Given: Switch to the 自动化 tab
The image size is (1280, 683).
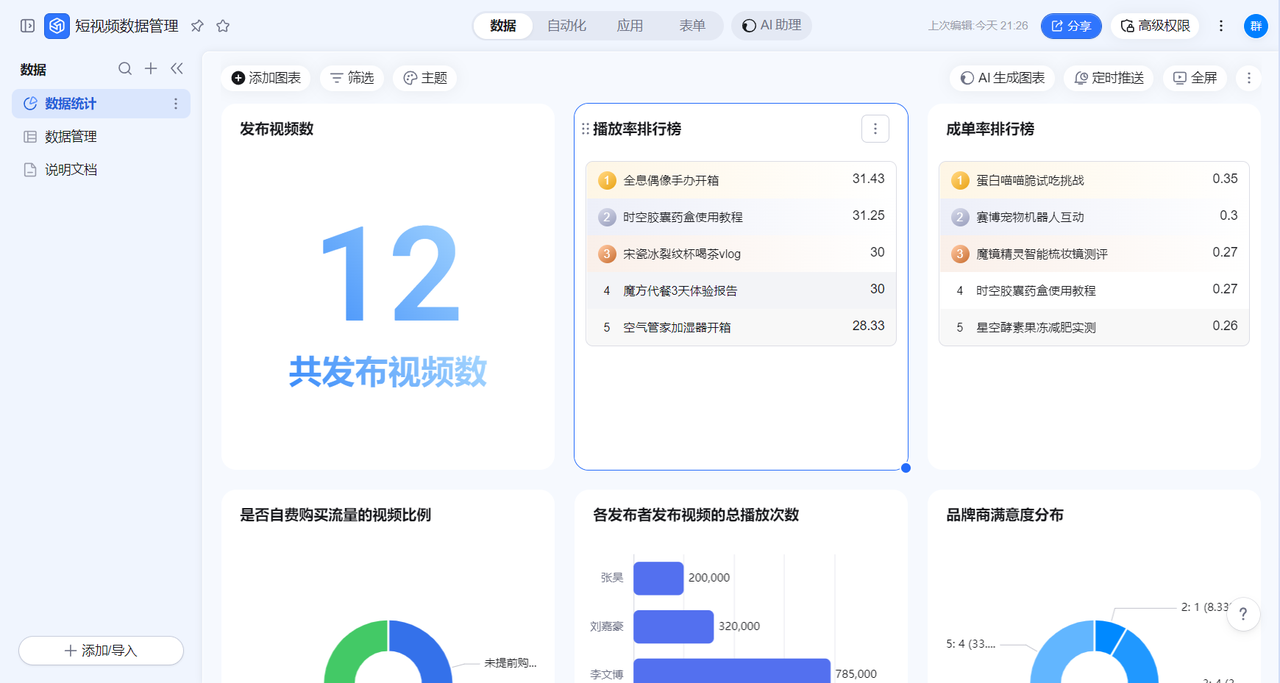Looking at the screenshot, I should point(566,26).
